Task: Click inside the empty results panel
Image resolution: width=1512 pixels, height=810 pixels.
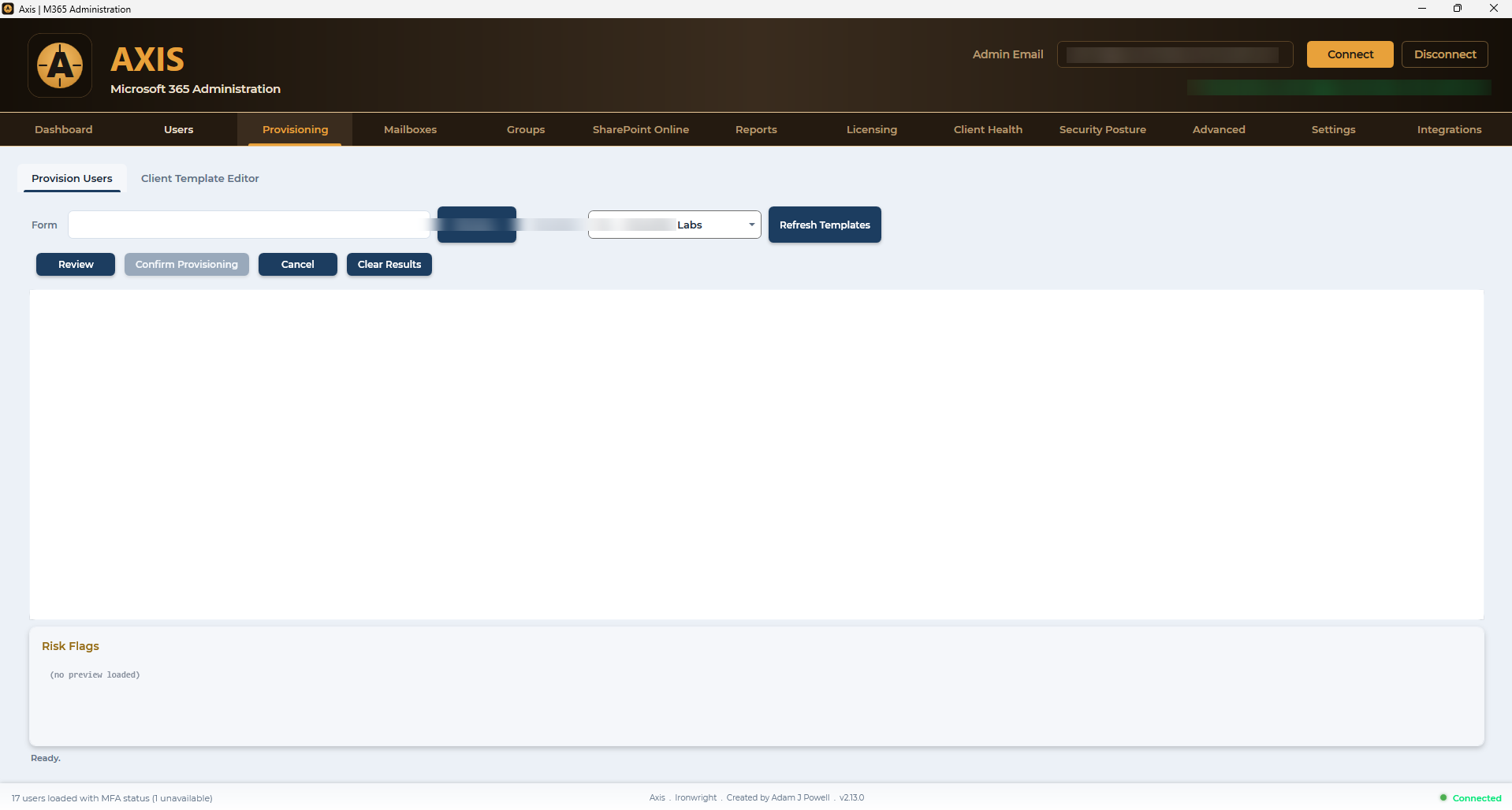Action: [x=757, y=455]
